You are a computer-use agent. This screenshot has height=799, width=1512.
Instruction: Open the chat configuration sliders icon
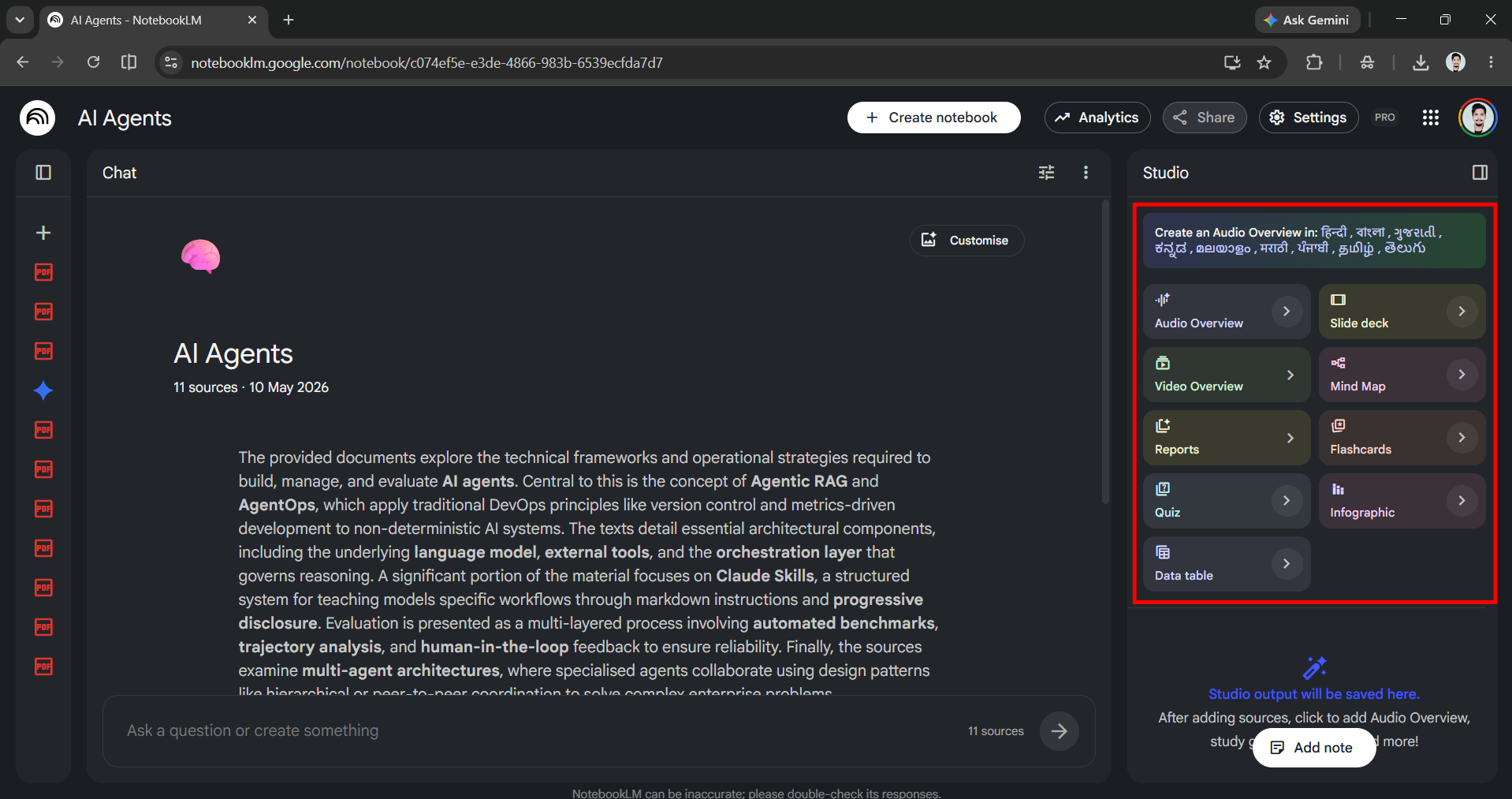click(x=1046, y=172)
